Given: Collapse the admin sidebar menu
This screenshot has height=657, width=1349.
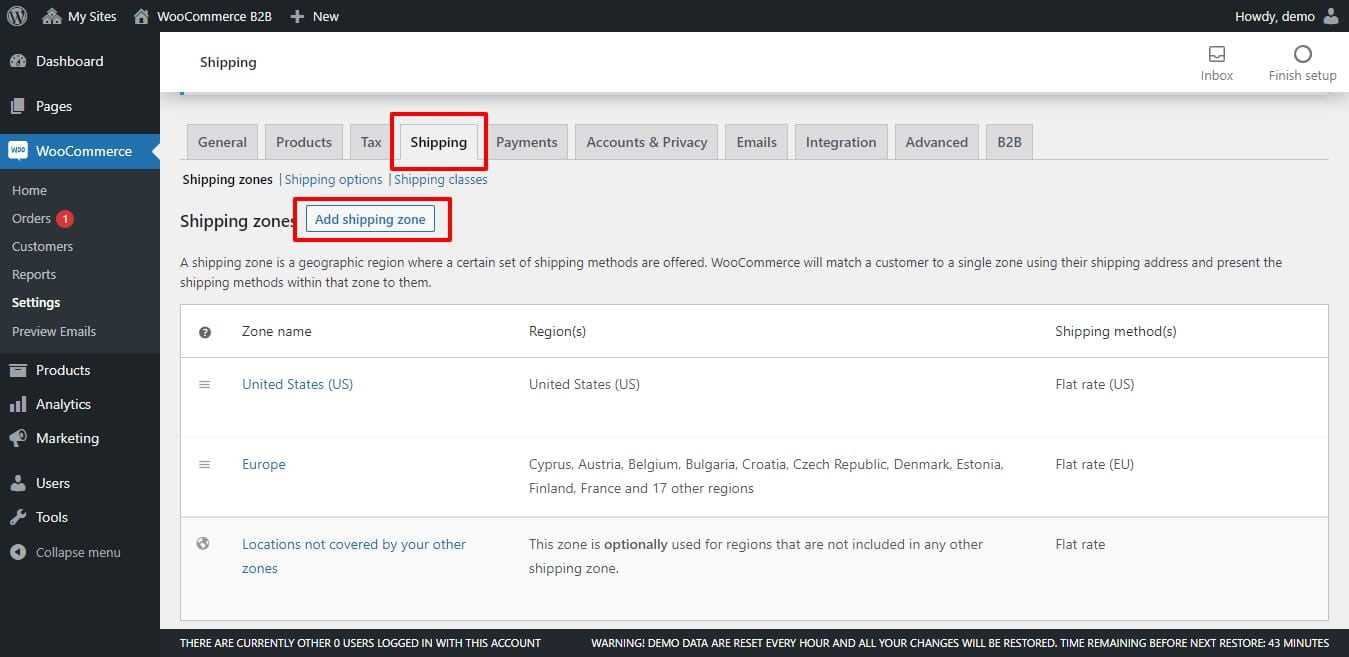Looking at the screenshot, I should click(65, 552).
